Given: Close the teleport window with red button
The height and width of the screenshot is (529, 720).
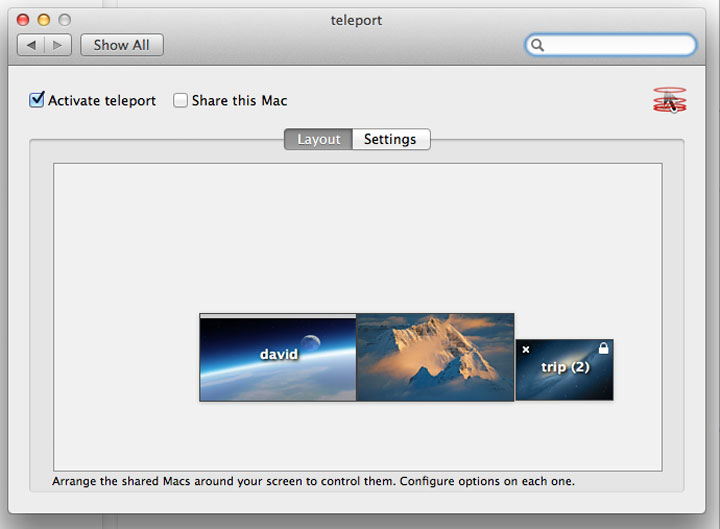Looking at the screenshot, I should click(22, 20).
